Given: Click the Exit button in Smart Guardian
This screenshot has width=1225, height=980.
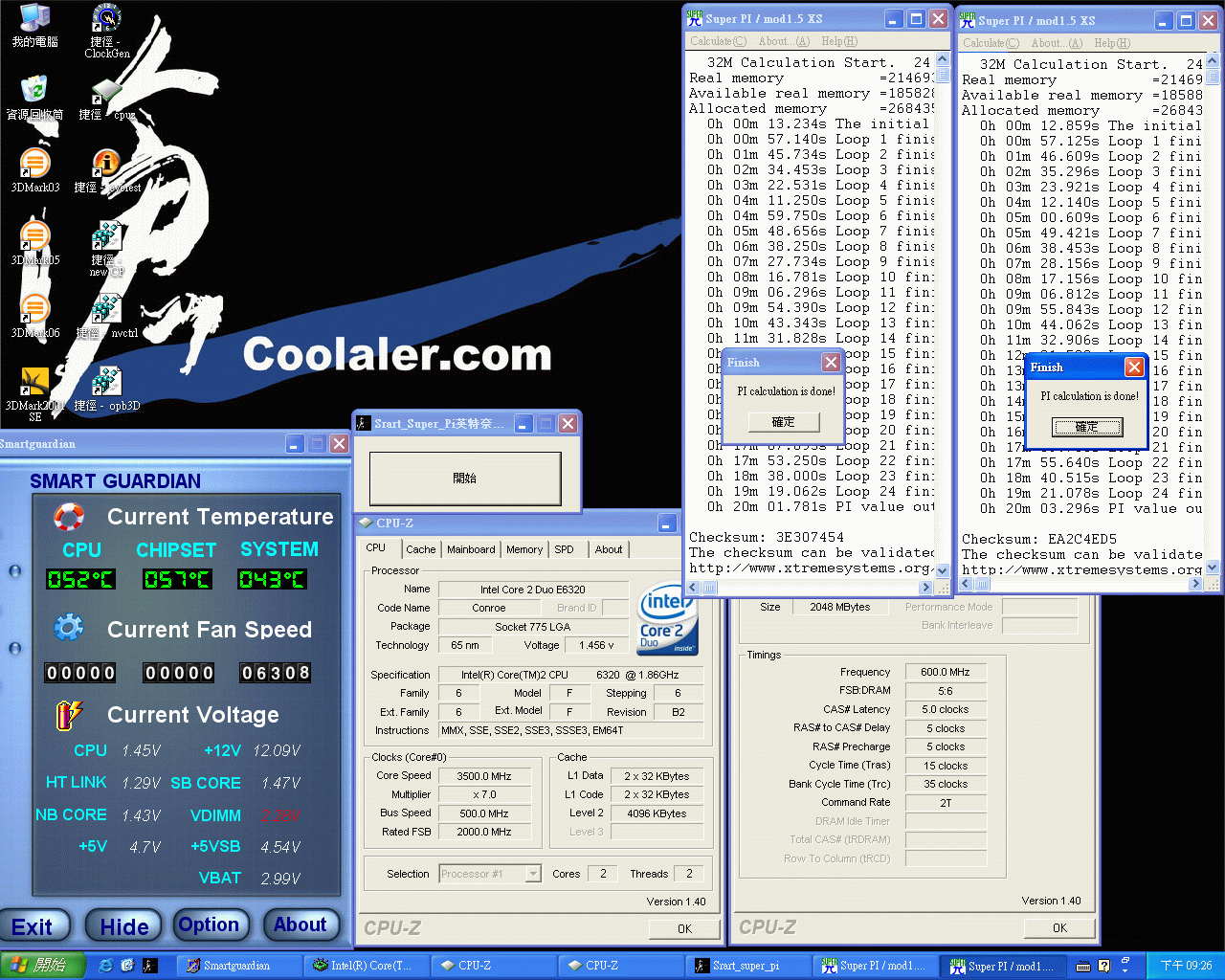Looking at the screenshot, I should (33, 925).
